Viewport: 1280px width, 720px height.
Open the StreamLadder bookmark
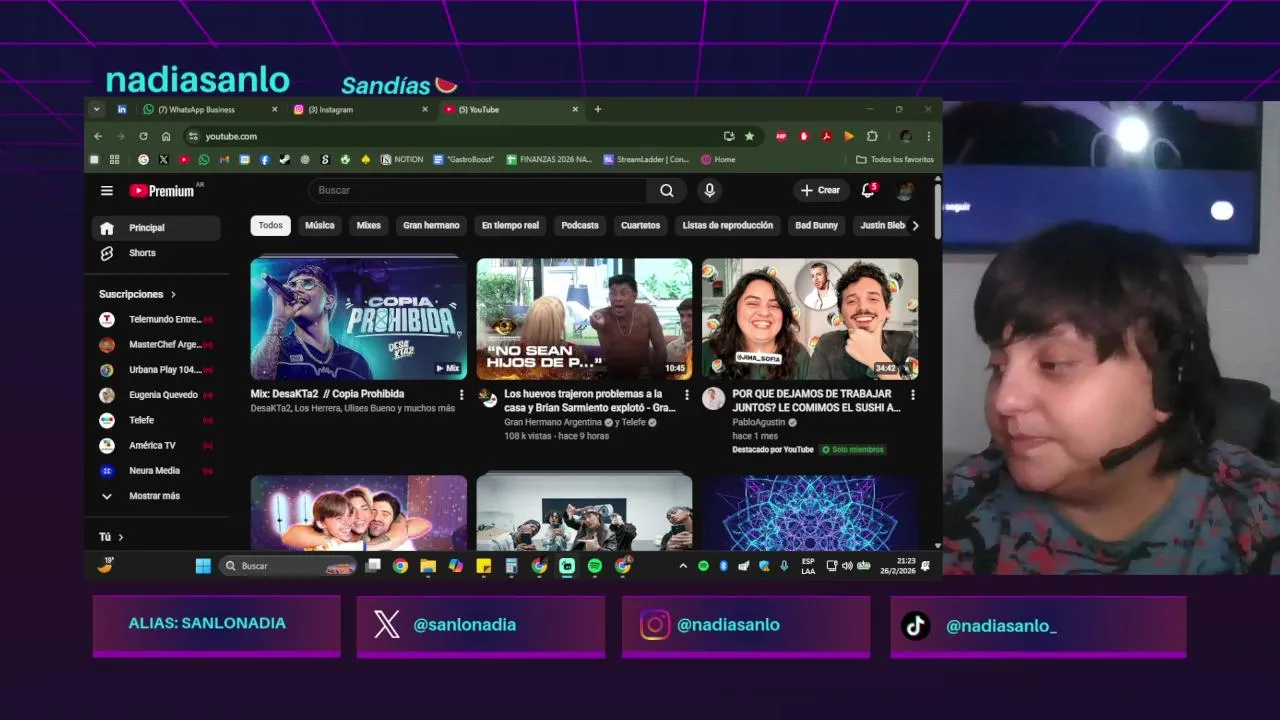[646, 159]
